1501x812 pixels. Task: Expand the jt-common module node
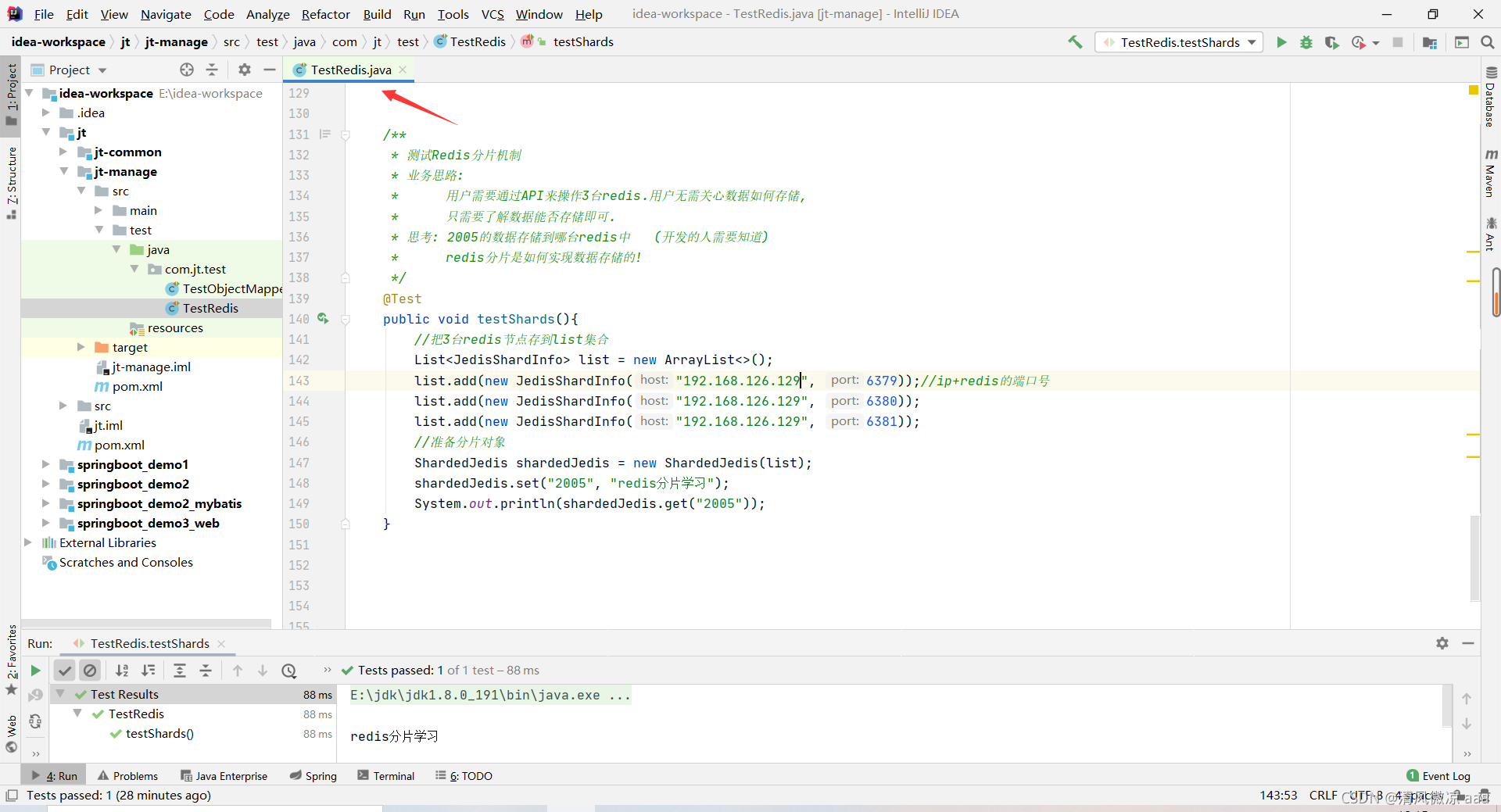click(x=64, y=152)
